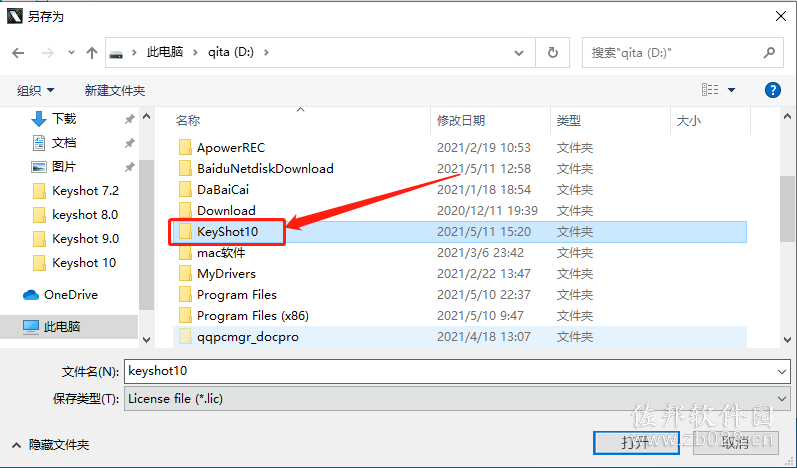
Task: Close the 另存为 dialog
Action: click(x=781, y=16)
